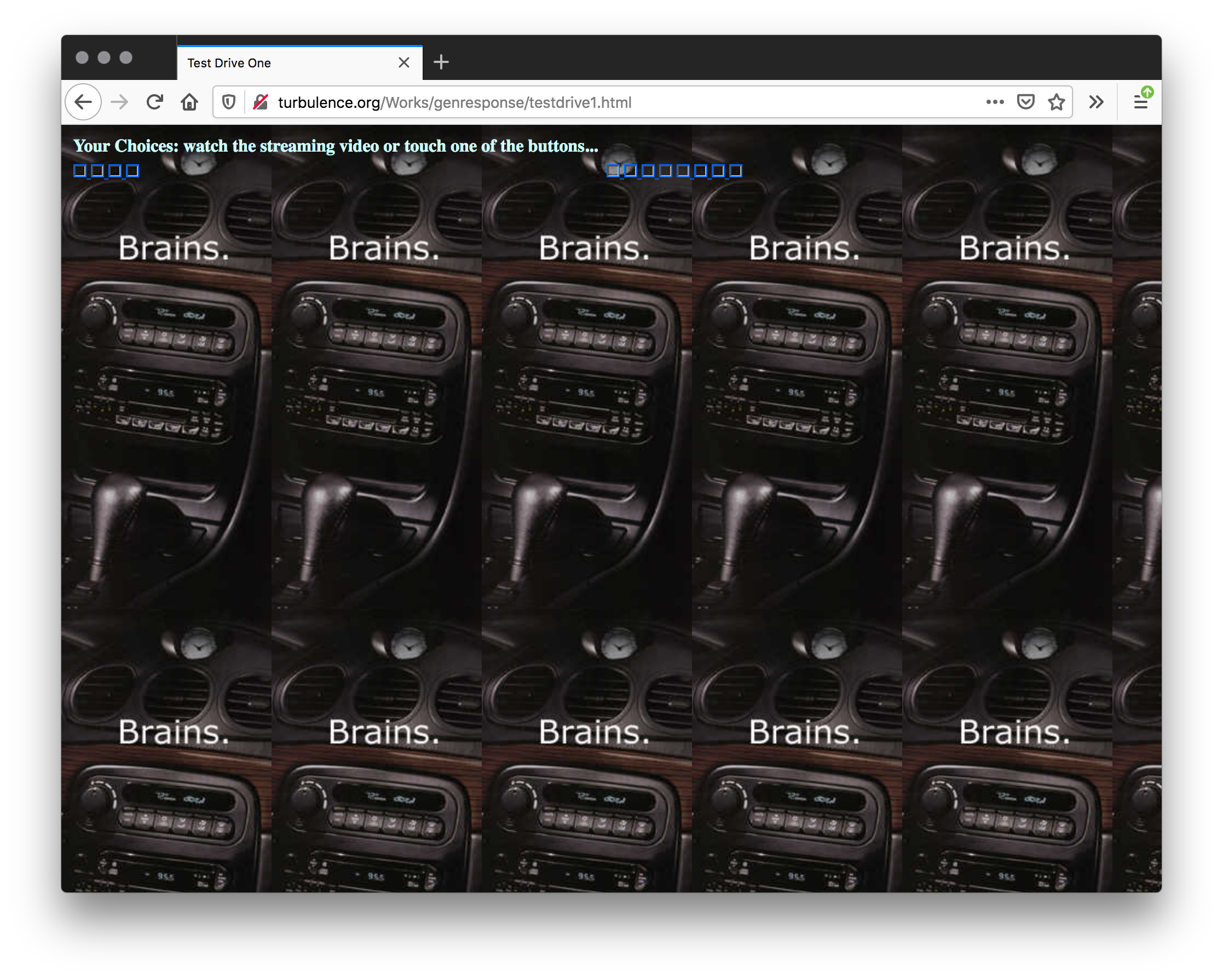The image size is (1223, 980).
Task: Click the forward navigation arrow
Action: coord(120,102)
